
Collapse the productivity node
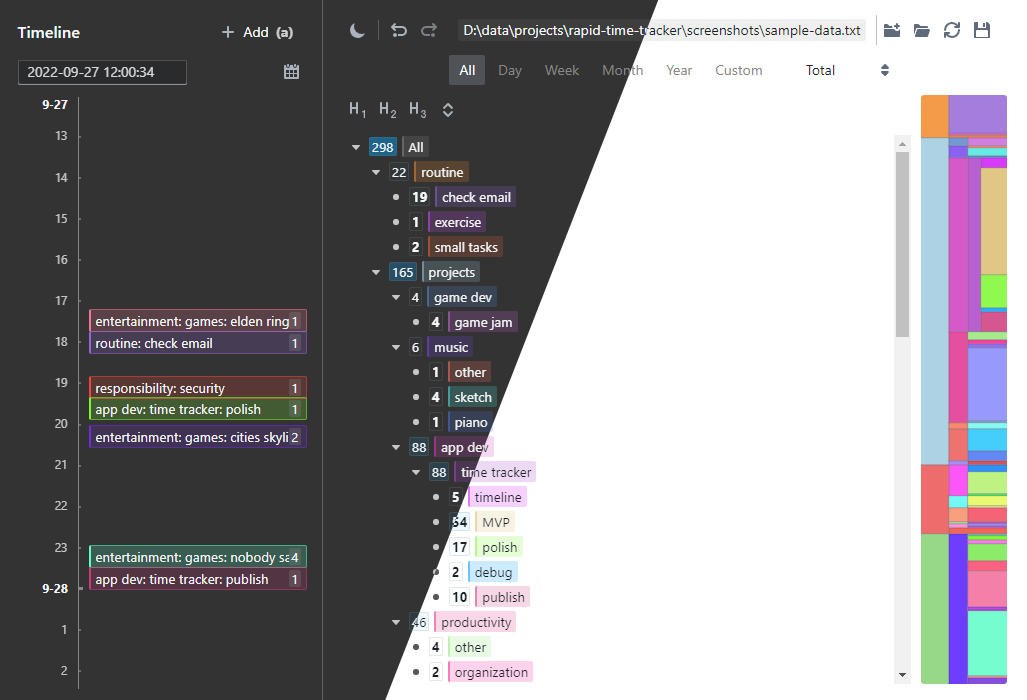point(396,622)
